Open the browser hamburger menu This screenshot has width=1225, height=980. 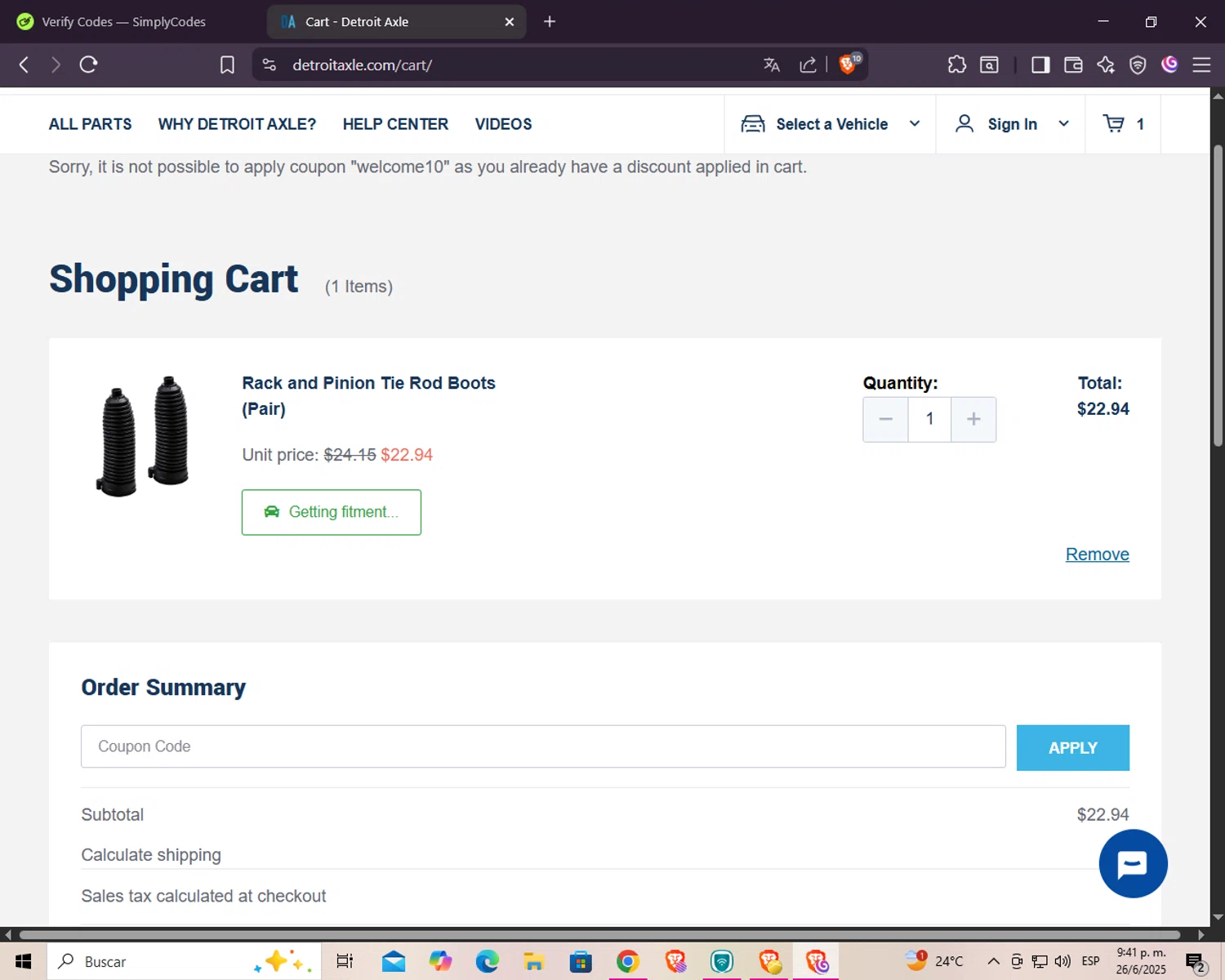coord(1201,65)
